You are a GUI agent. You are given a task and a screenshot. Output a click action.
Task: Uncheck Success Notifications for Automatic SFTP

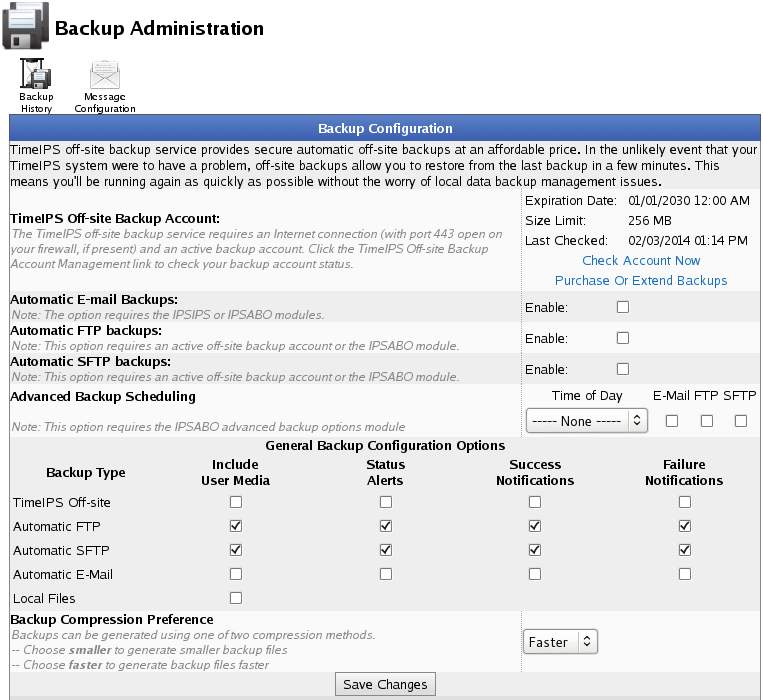coord(535,550)
